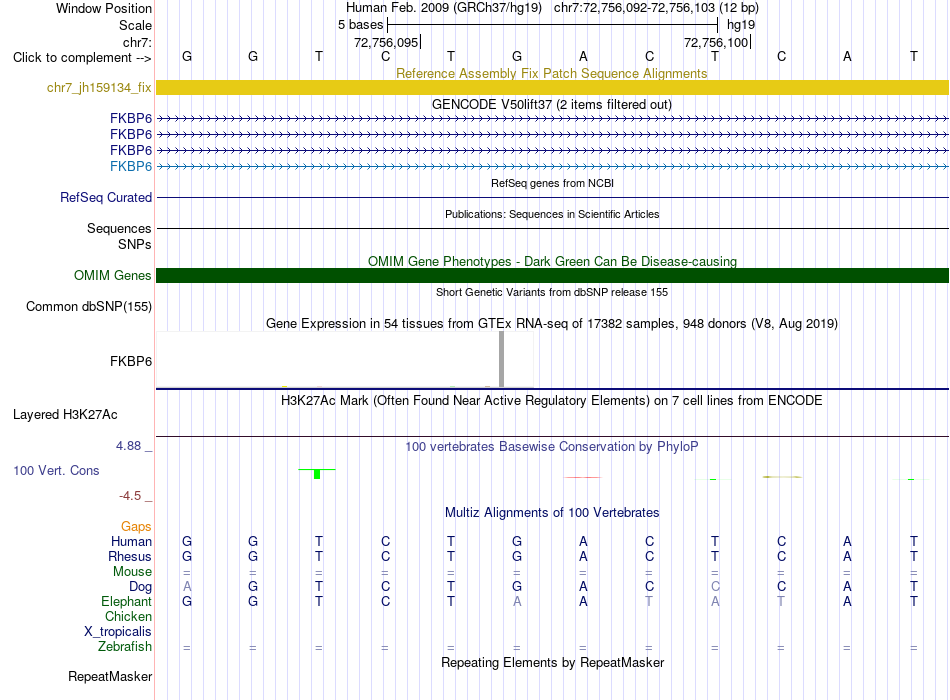This screenshot has width=950, height=700.
Task: Click the Rhesus species row label
Action: 130,556
